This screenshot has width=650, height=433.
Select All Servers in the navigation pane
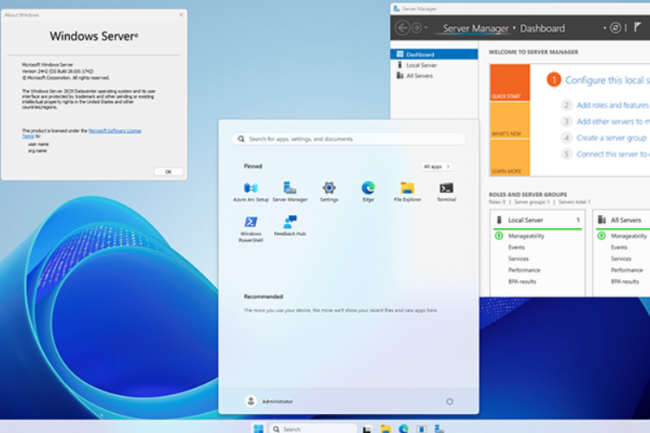pyautogui.click(x=420, y=75)
